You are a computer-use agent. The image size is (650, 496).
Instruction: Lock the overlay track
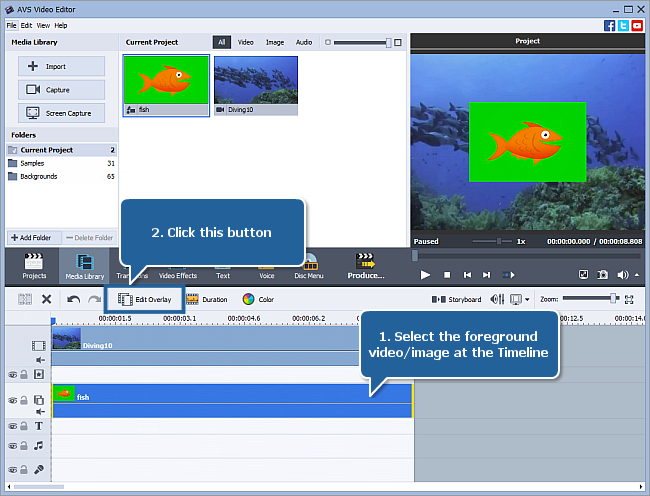click(24, 400)
